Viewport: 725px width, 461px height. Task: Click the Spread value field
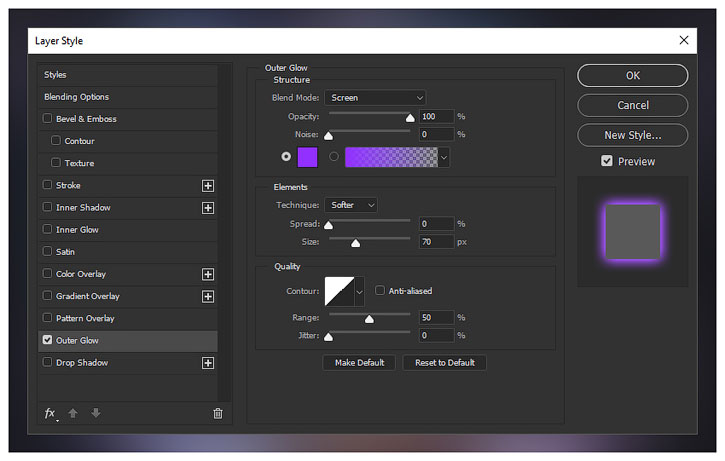coord(436,224)
